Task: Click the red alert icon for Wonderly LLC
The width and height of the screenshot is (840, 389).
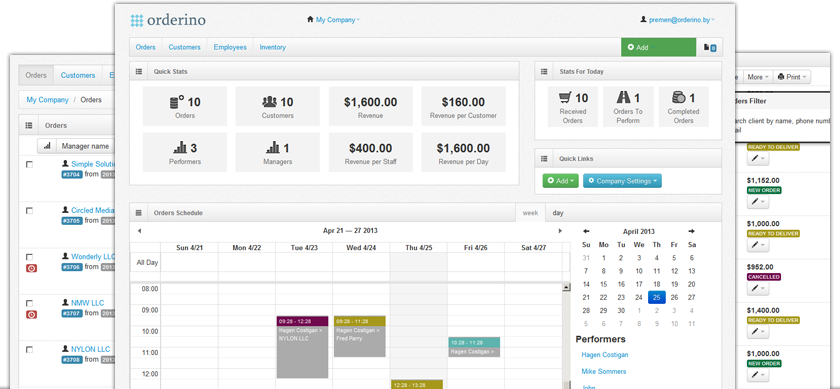Action: [31, 268]
